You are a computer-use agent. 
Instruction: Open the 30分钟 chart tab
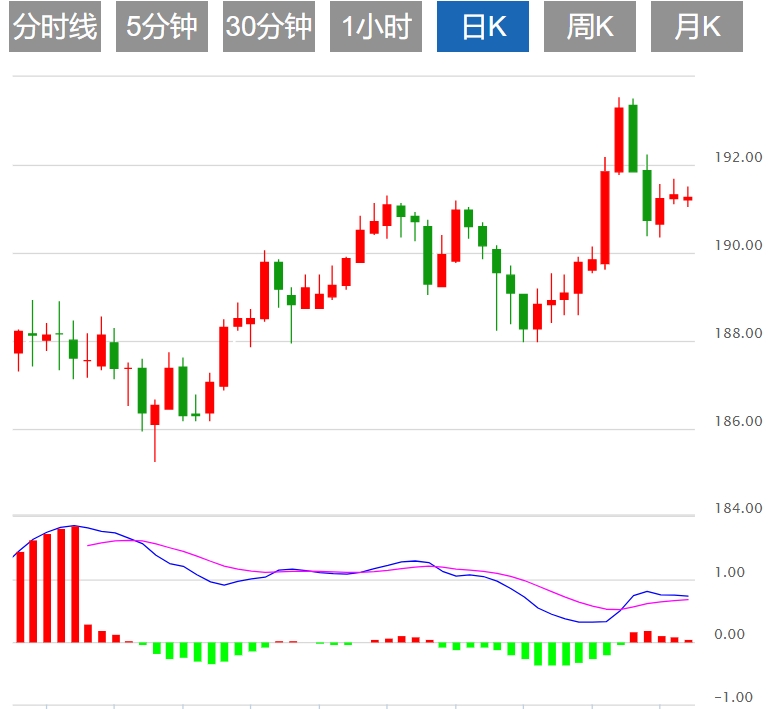[x=269, y=26]
